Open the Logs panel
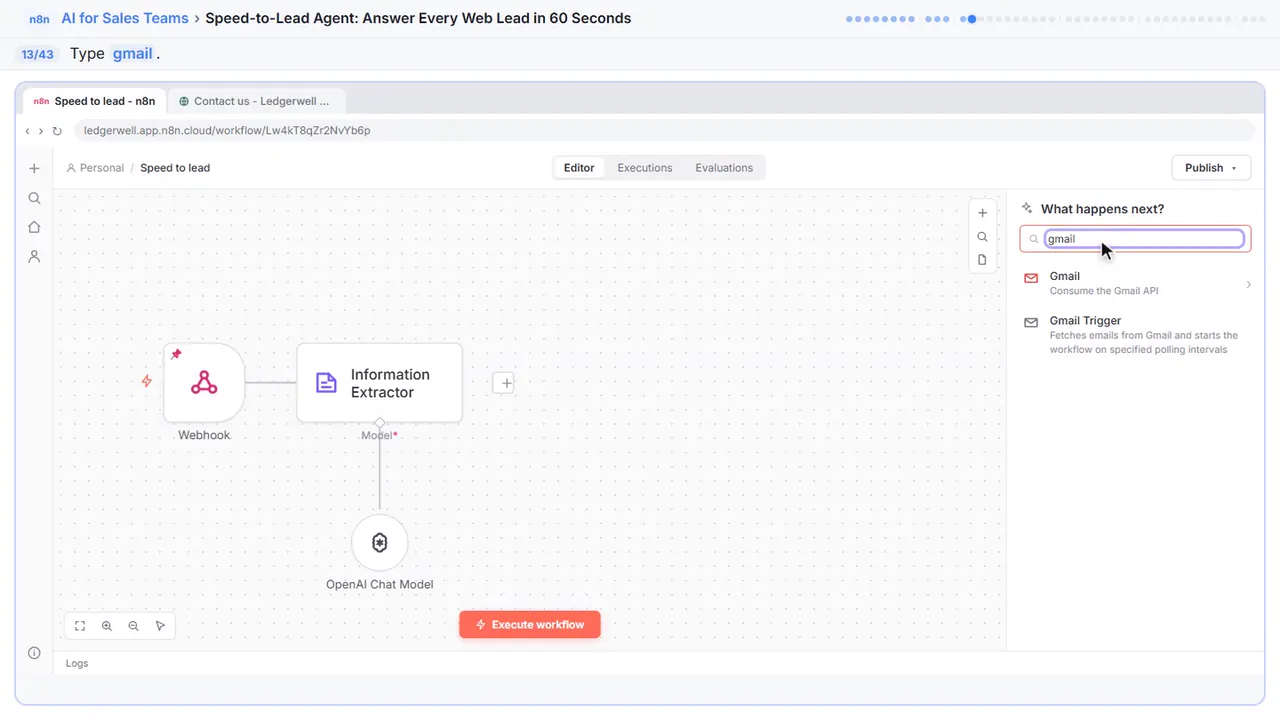The height and width of the screenshot is (720, 1280). tap(77, 663)
